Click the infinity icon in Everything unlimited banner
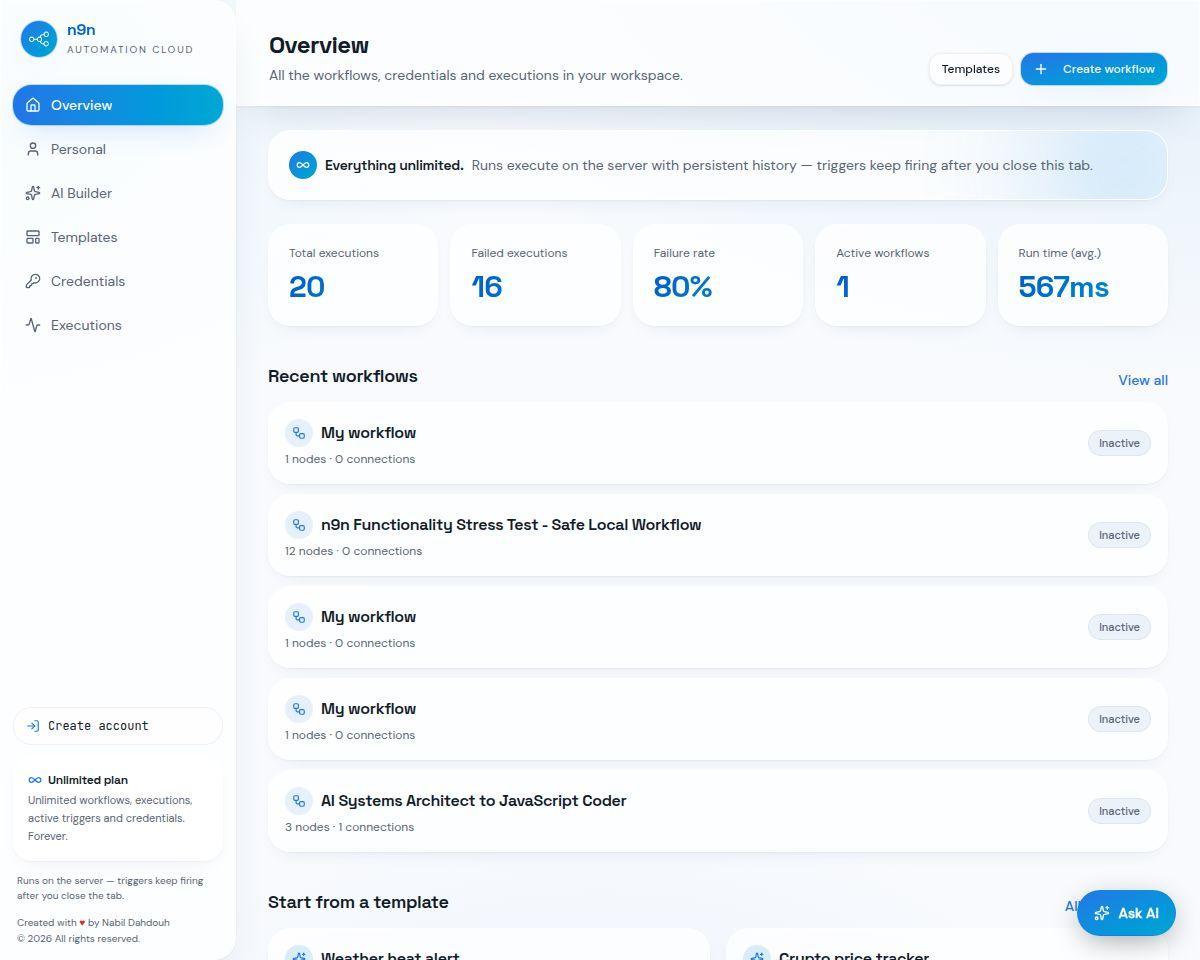 tap(303, 165)
